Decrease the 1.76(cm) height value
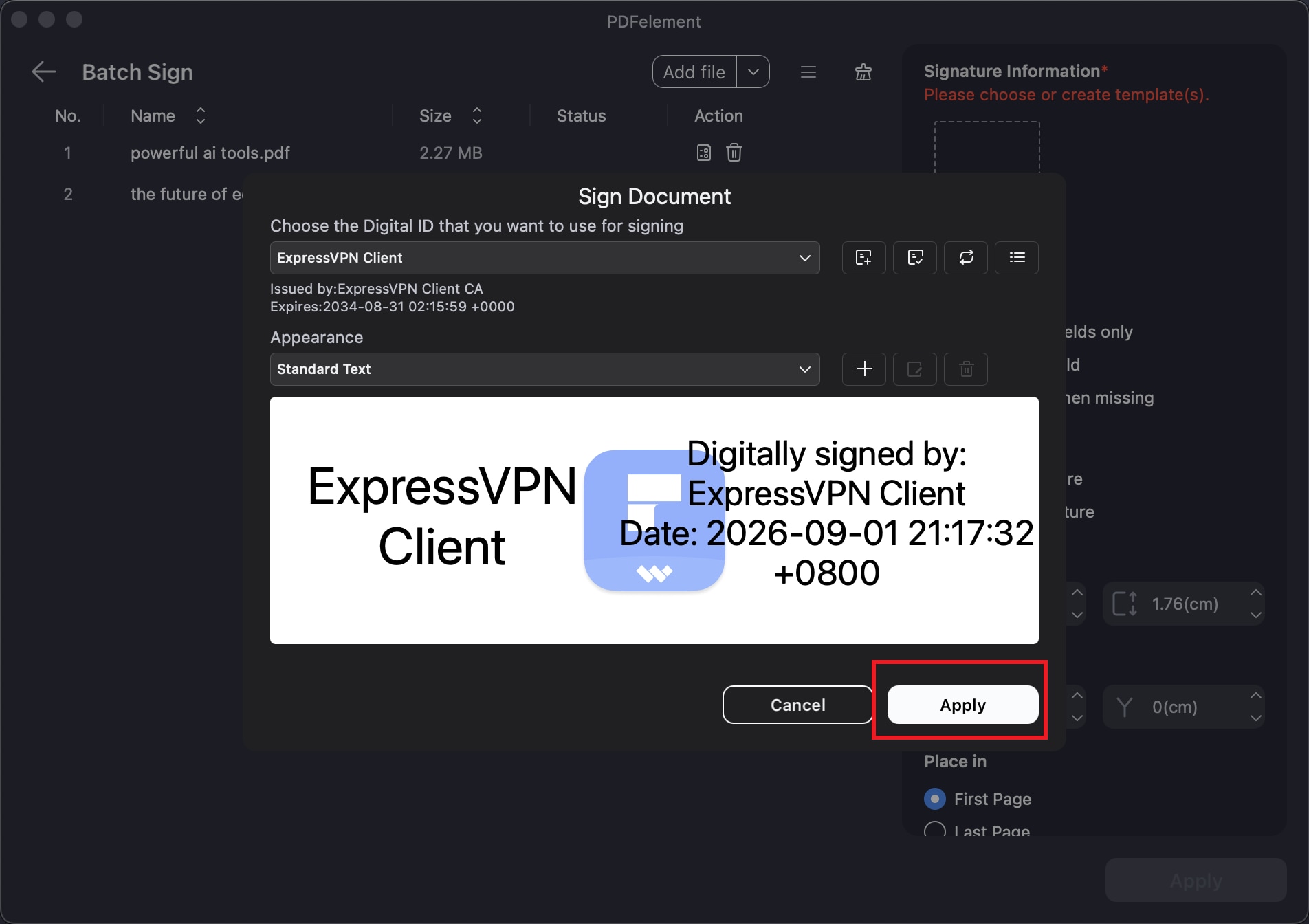1309x924 pixels. point(1255,615)
